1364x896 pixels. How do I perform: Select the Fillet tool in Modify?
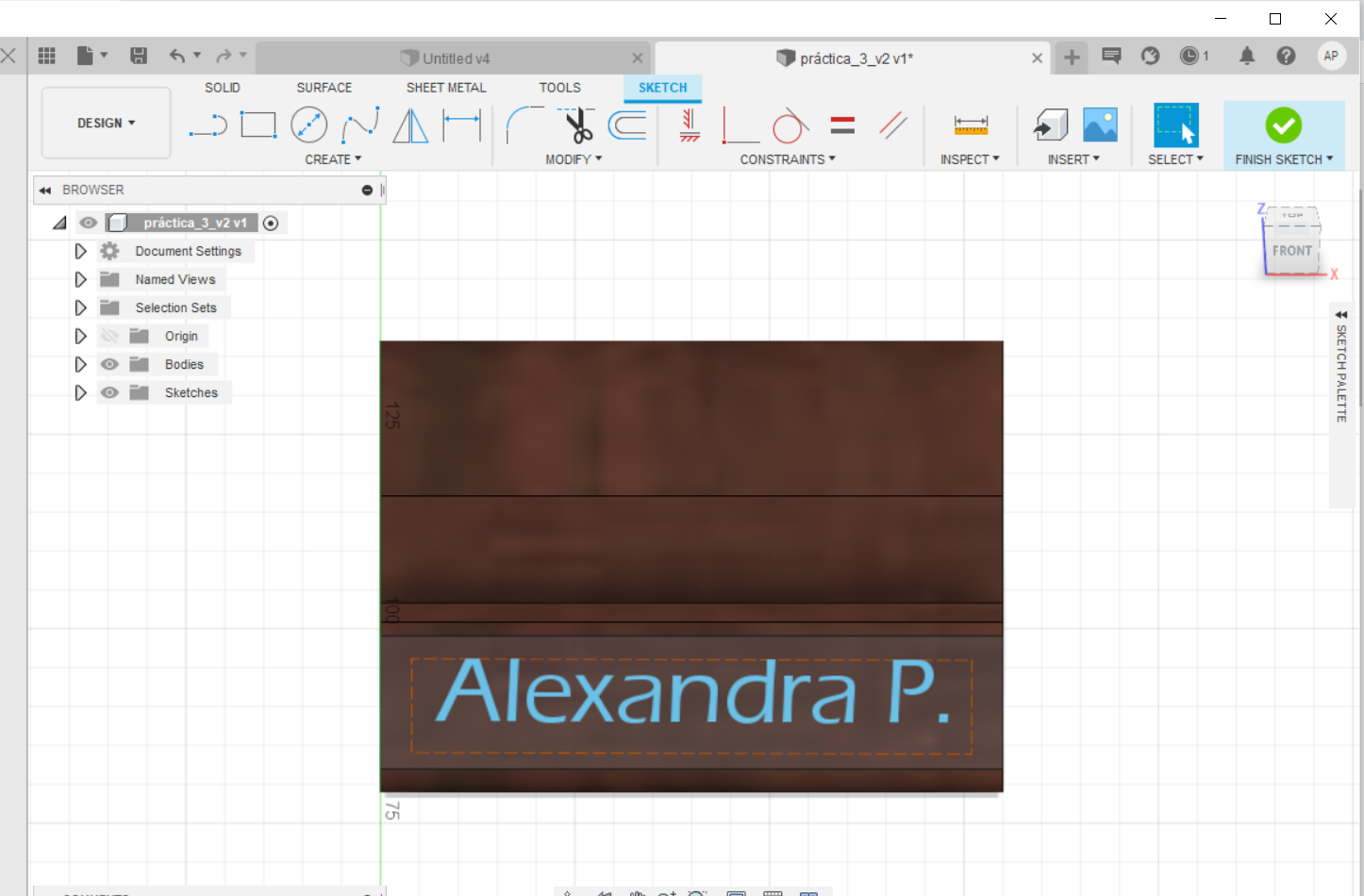524,124
